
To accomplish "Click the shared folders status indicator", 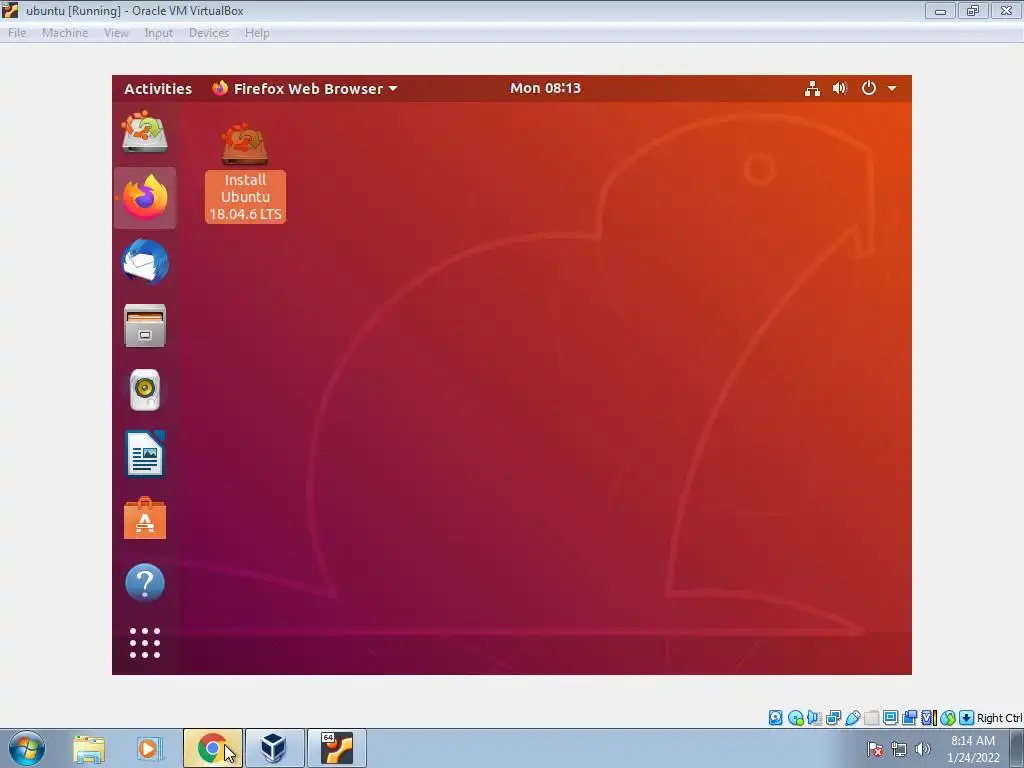I will [872, 718].
